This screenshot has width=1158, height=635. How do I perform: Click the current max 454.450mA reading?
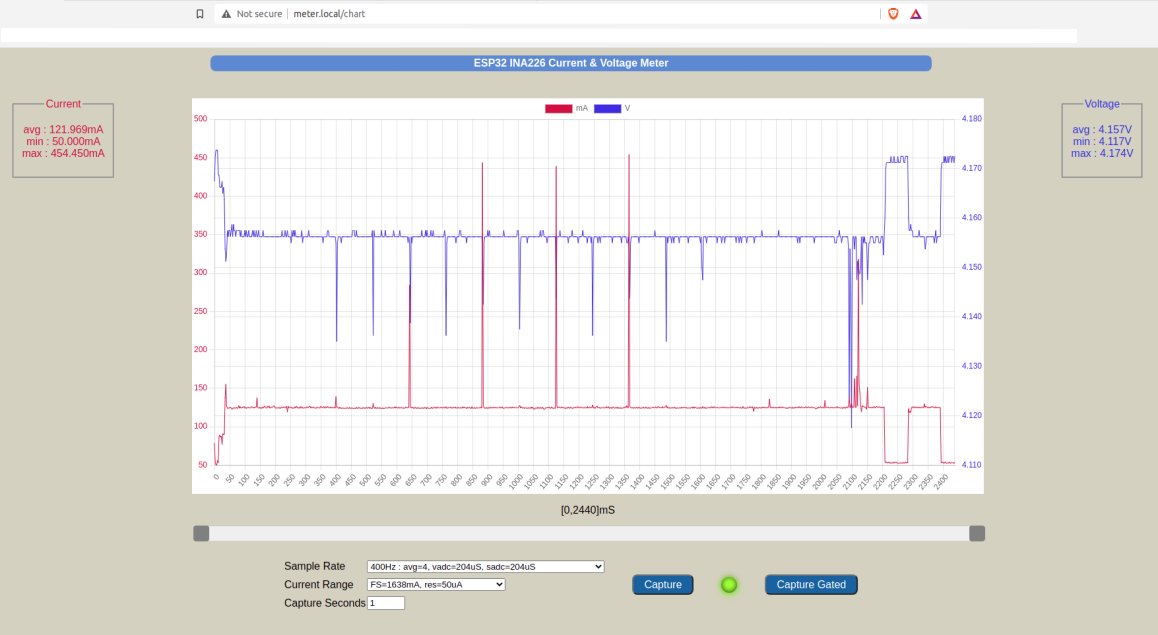[63, 154]
